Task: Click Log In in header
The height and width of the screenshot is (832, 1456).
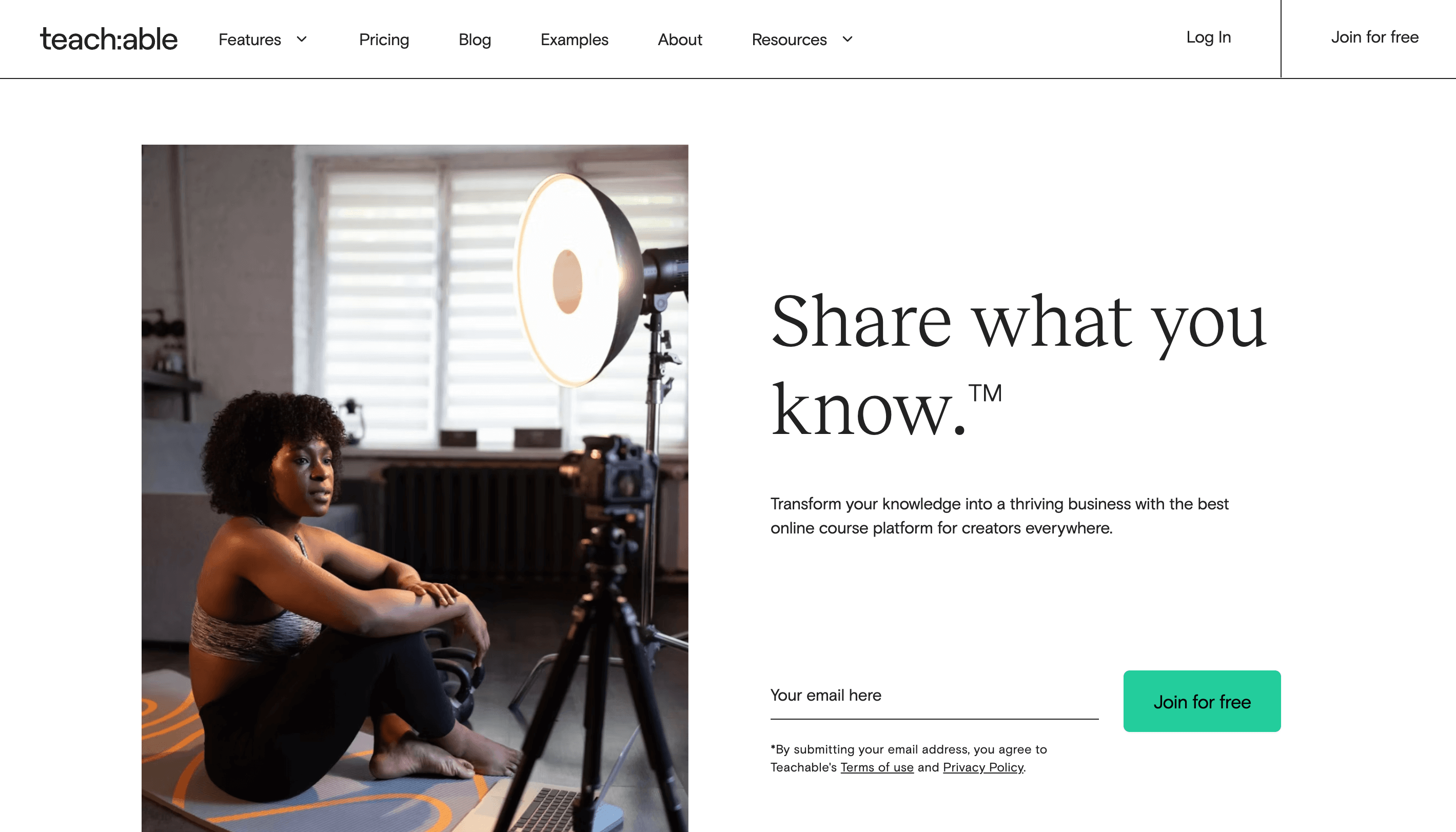Action: tap(1209, 37)
